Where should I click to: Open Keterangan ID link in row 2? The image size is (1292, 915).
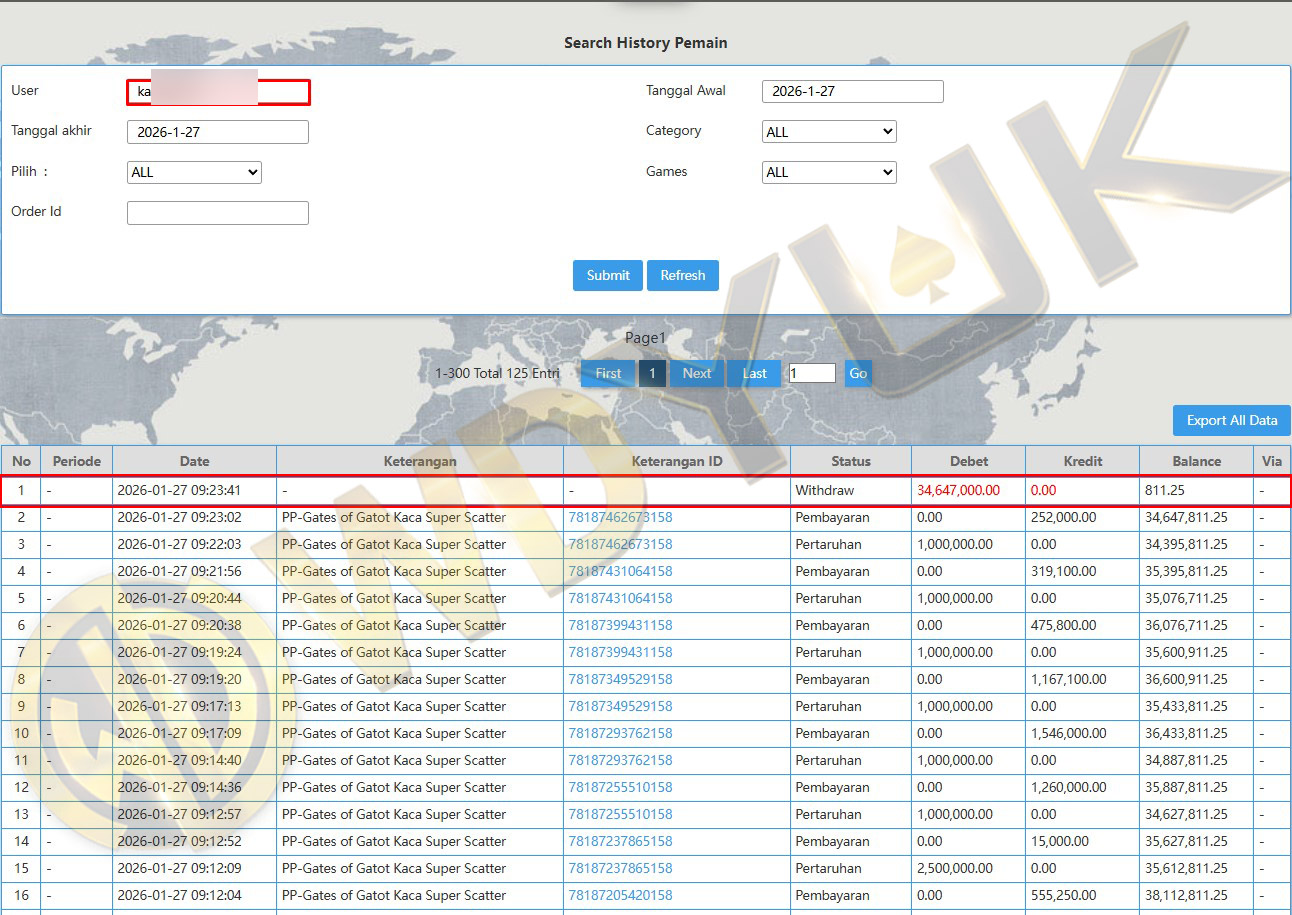(620, 518)
